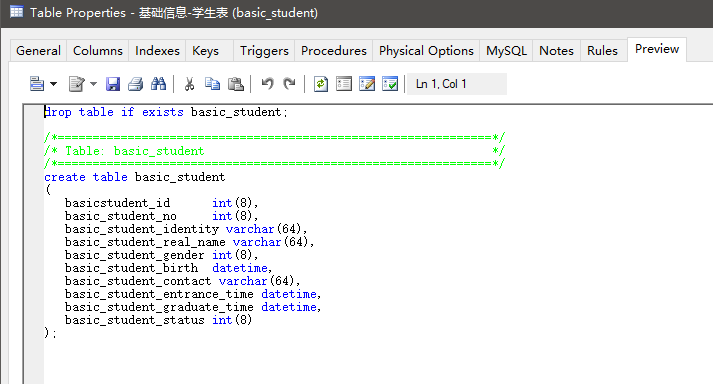Click the 'Table: basic_student' comment line
713x384 pixels.
[x=274, y=151]
